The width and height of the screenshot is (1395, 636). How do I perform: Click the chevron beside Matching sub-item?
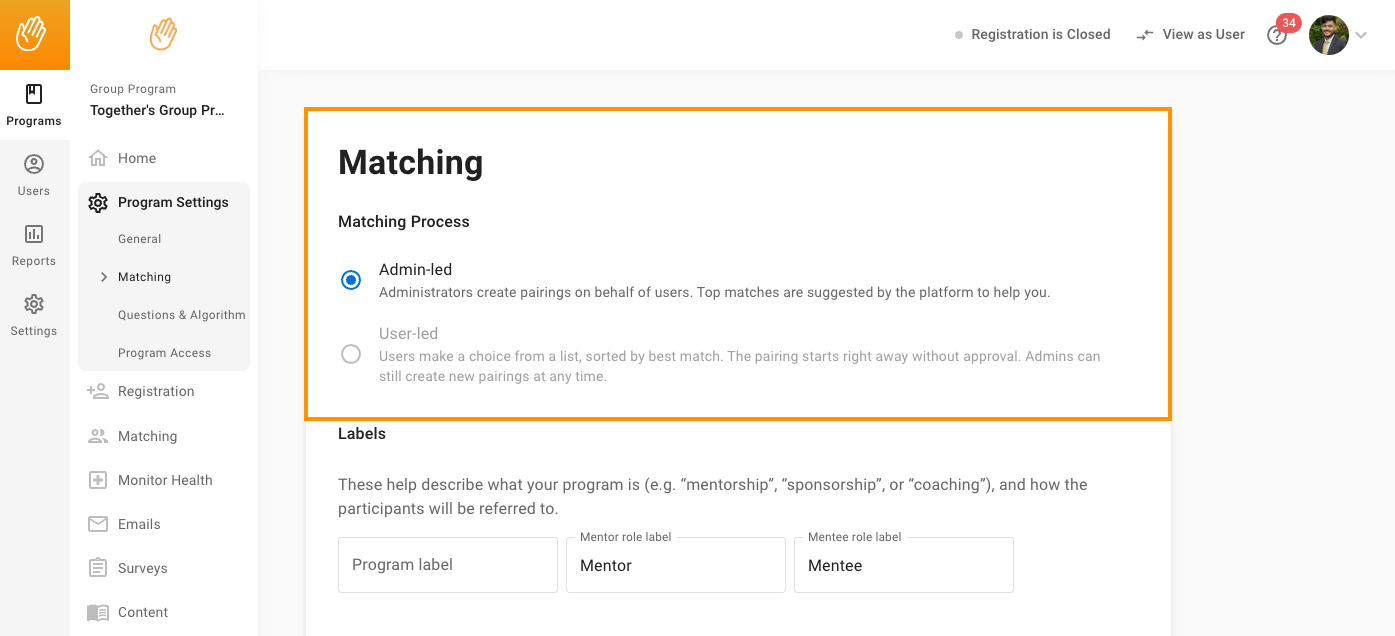[104, 277]
